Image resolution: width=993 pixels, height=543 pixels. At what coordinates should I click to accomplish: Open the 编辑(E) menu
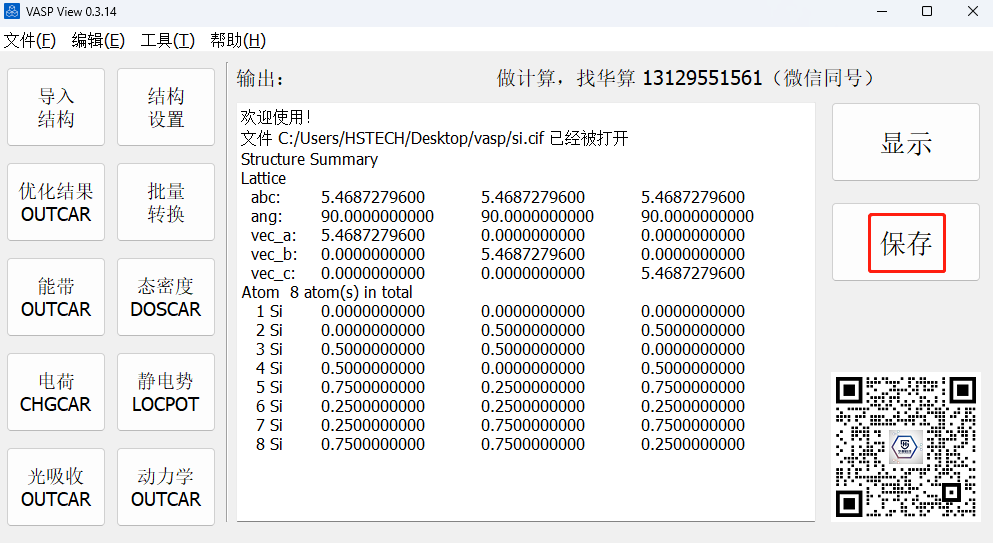pos(98,40)
